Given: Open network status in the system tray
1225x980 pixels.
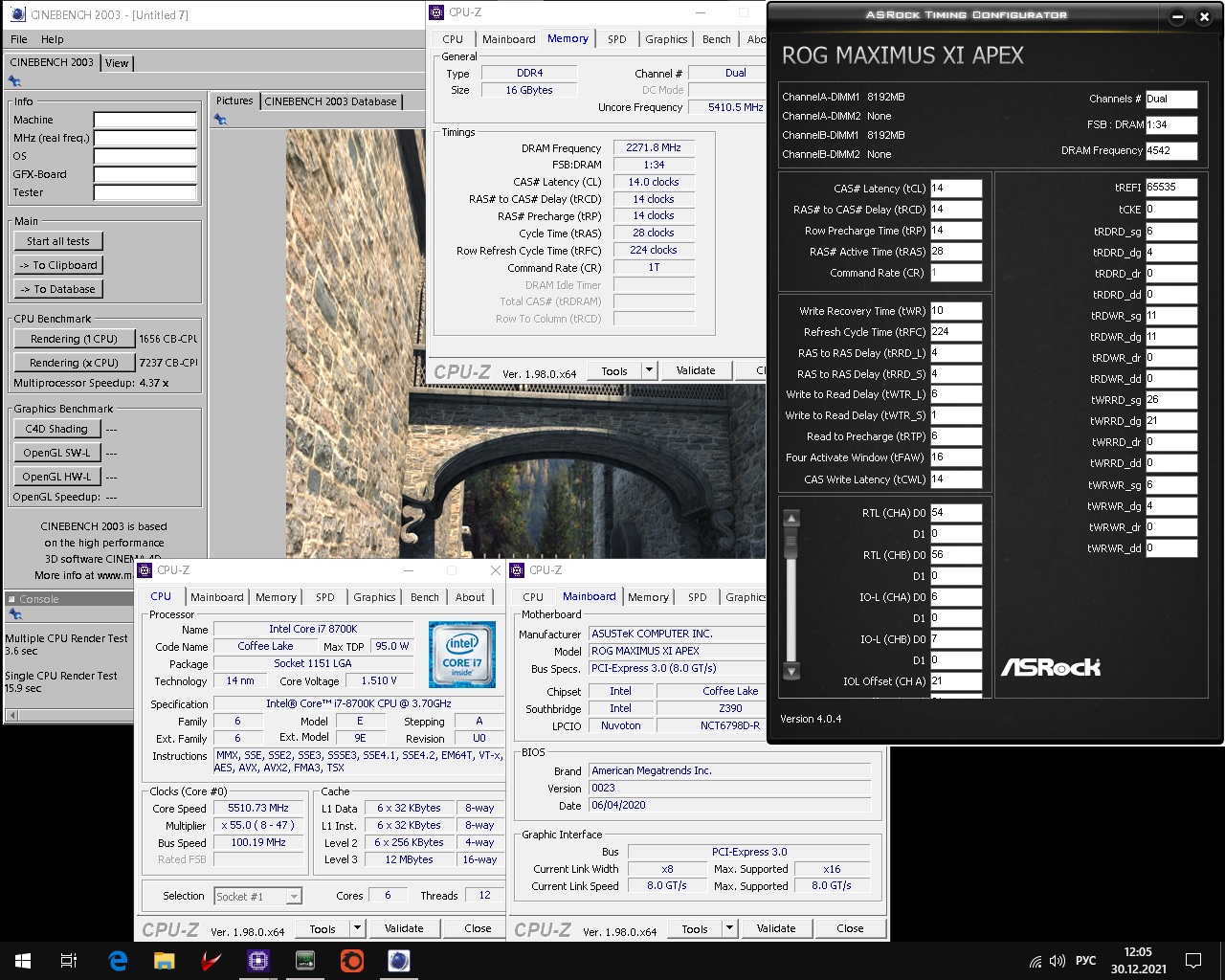Looking at the screenshot, I should coord(1036,962).
